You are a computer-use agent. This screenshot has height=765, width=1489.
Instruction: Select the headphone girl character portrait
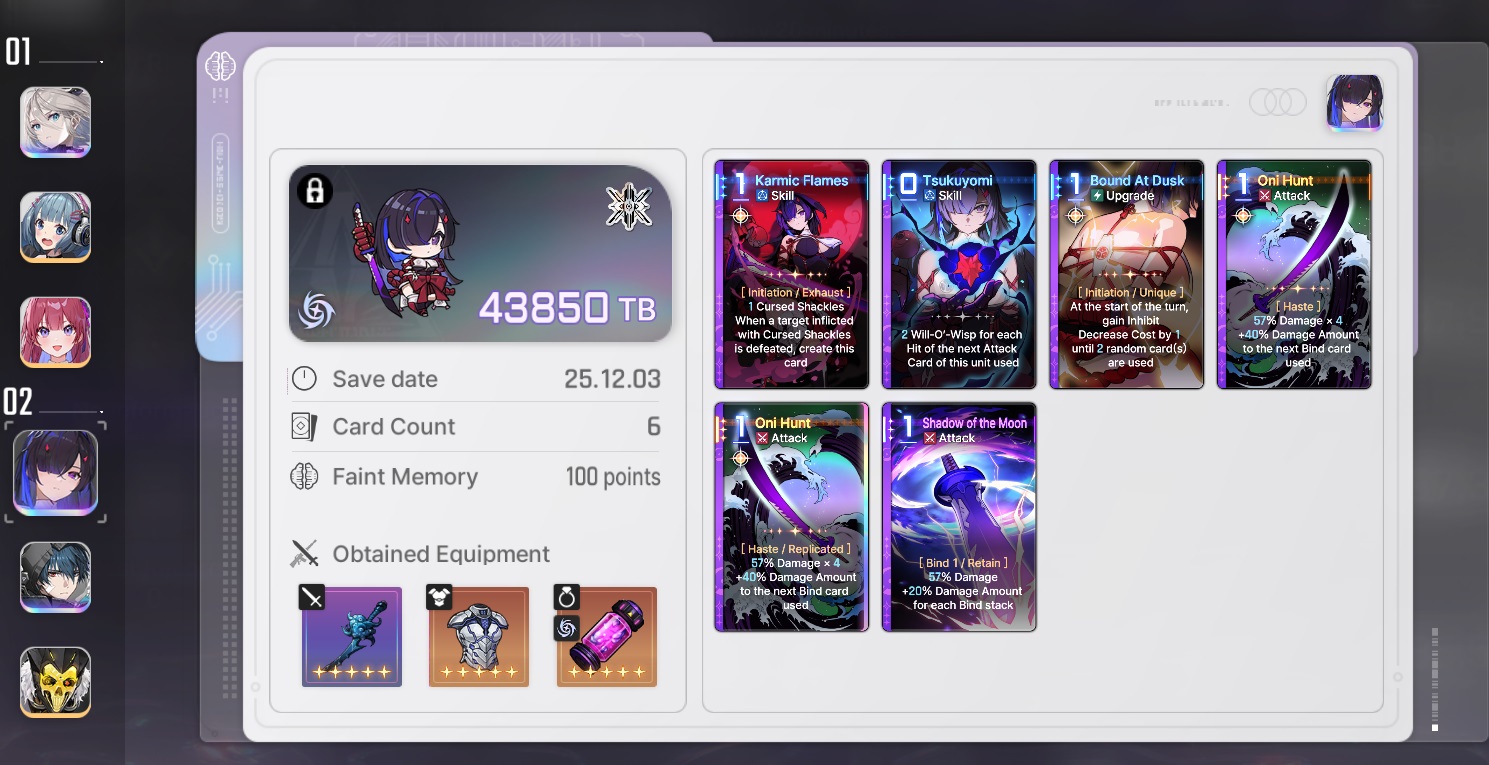tap(56, 227)
